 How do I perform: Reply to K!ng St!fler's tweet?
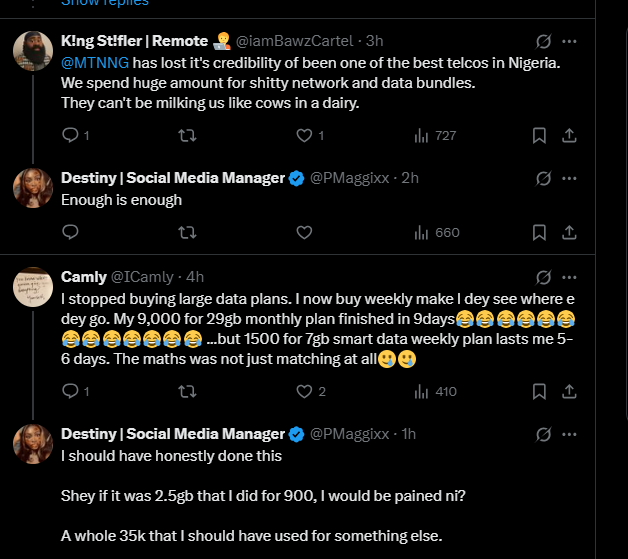70,135
